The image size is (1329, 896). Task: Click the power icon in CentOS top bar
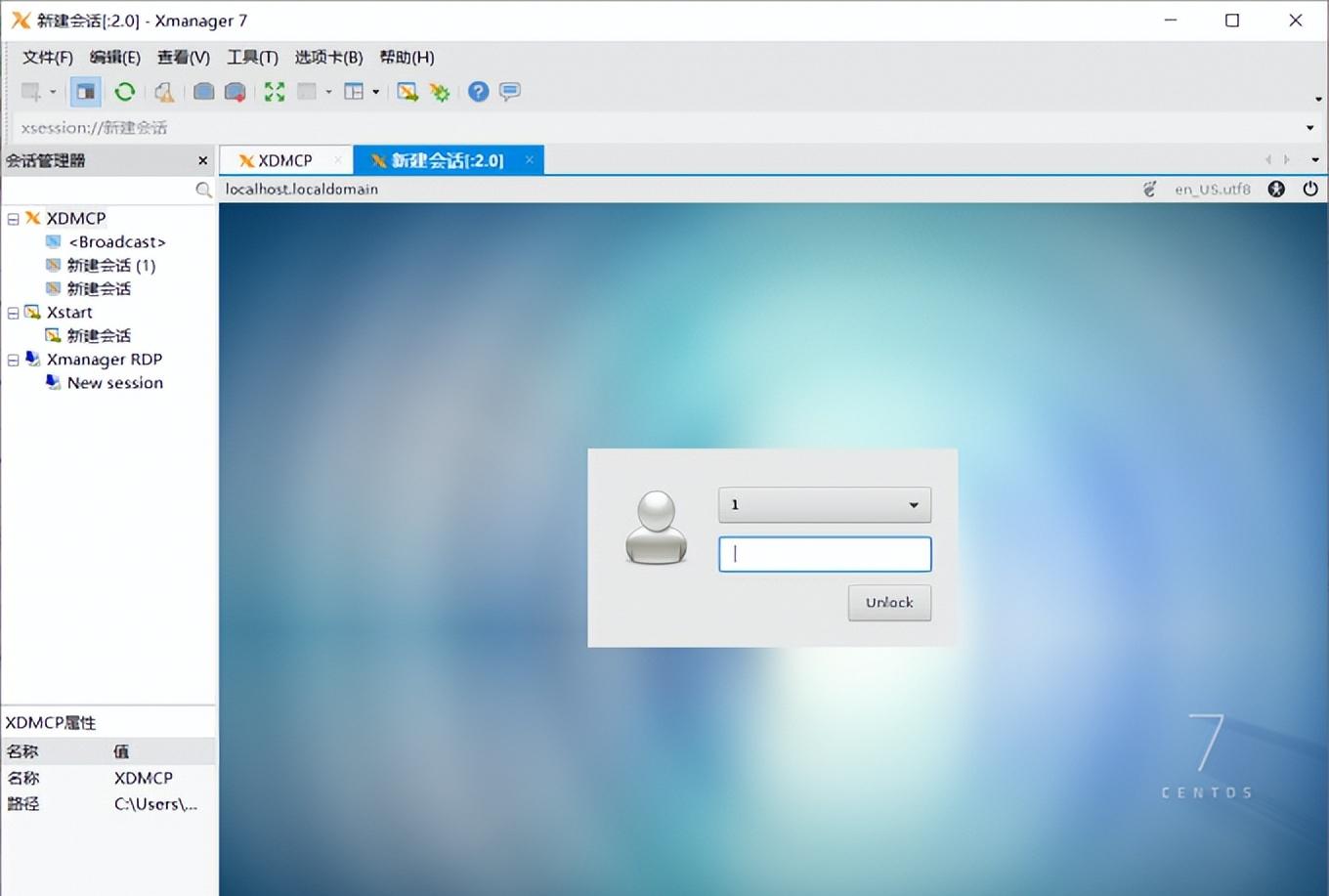tap(1310, 189)
